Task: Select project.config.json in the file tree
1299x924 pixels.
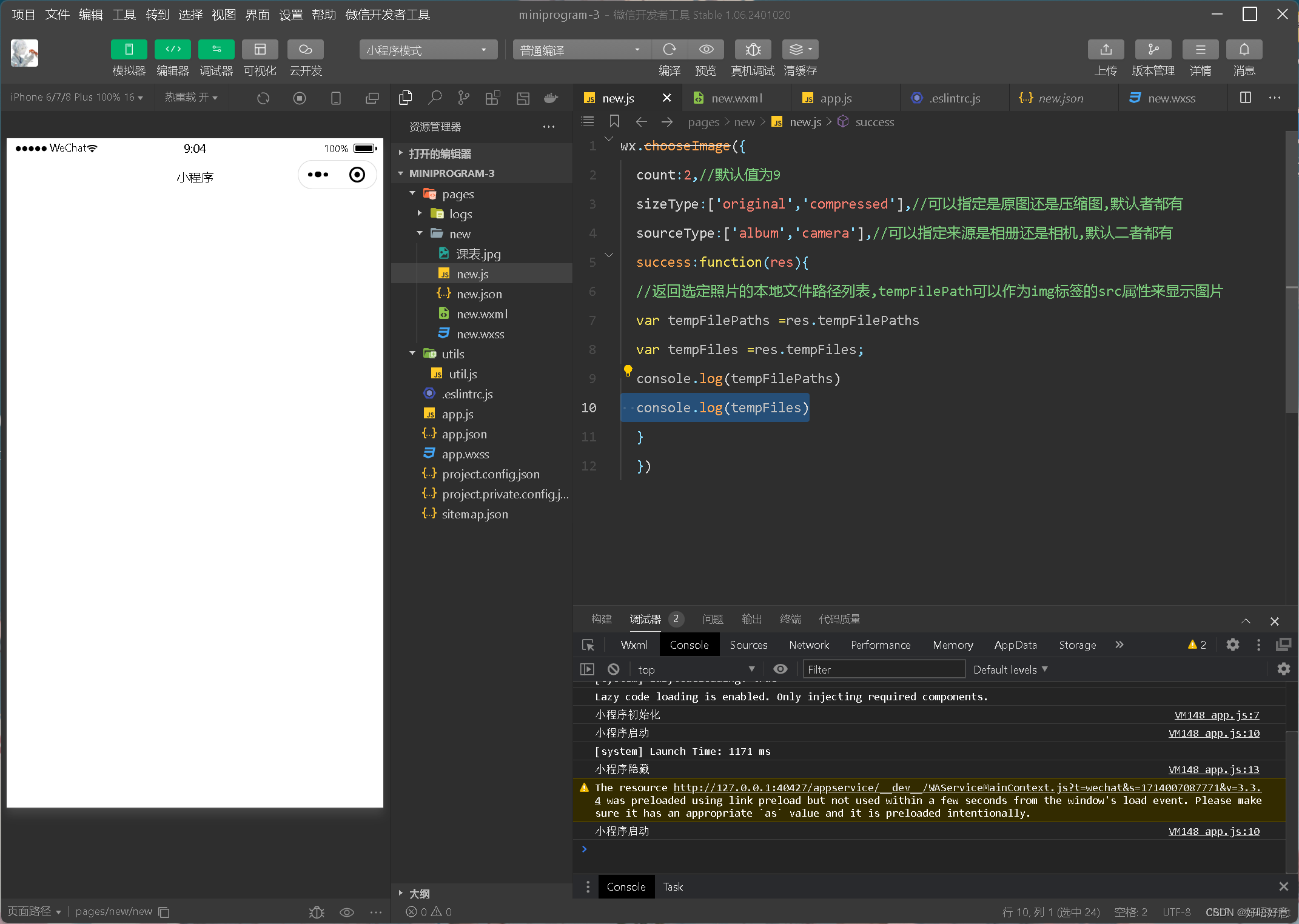Action: pos(490,474)
